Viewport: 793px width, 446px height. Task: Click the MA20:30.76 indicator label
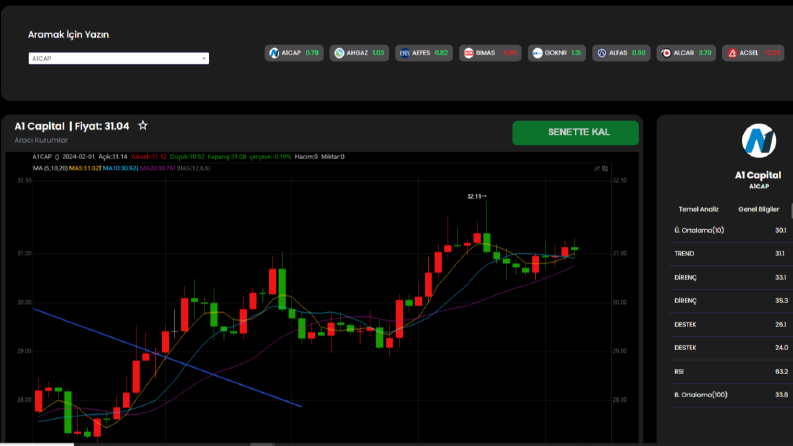pyautogui.click(x=157, y=168)
